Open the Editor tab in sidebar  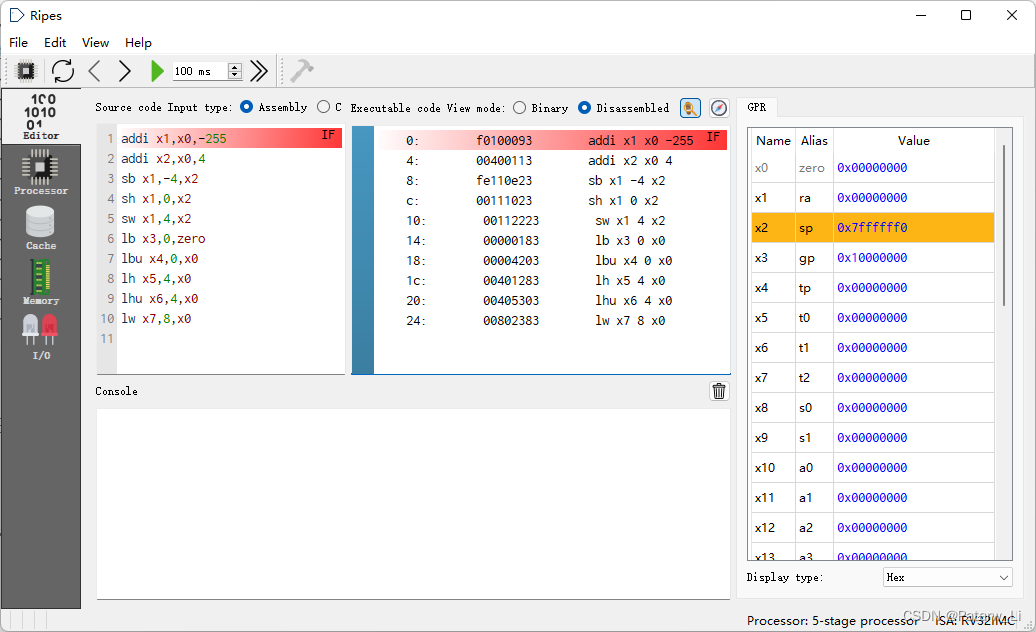click(x=41, y=116)
